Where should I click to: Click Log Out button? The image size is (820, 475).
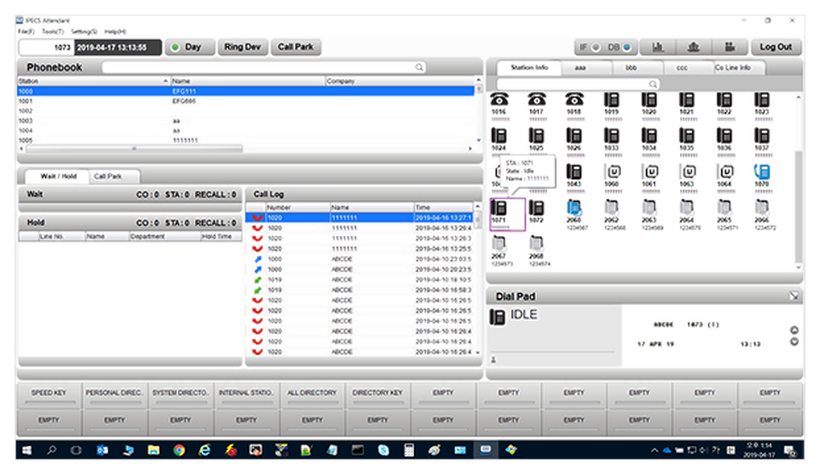coord(776,47)
